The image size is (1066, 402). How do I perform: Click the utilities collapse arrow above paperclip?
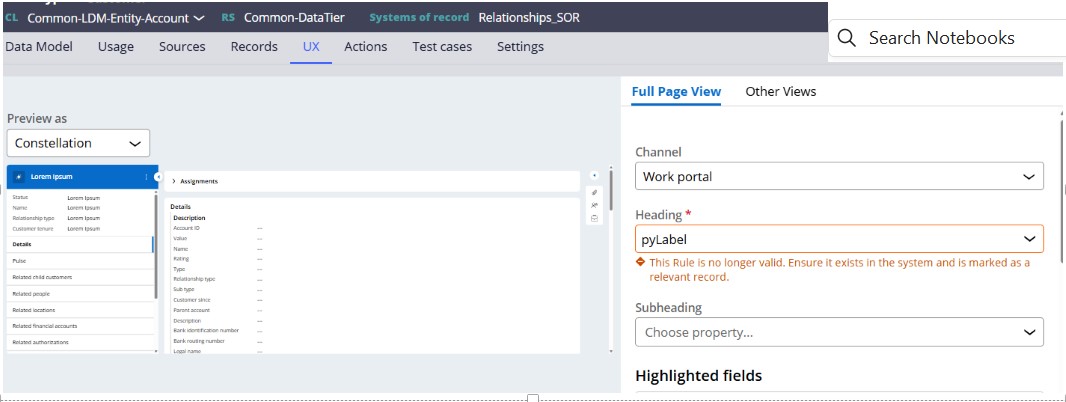pos(595,175)
